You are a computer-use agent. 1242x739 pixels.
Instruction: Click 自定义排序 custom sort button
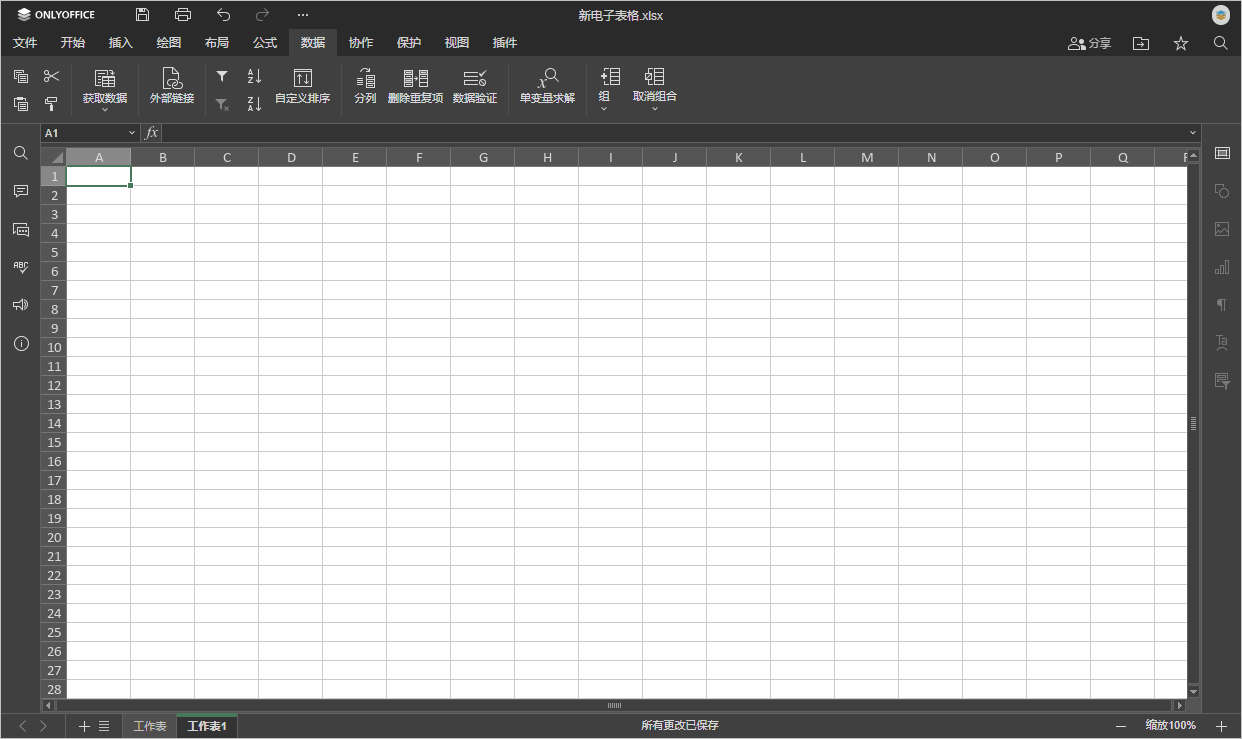[302, 86]
